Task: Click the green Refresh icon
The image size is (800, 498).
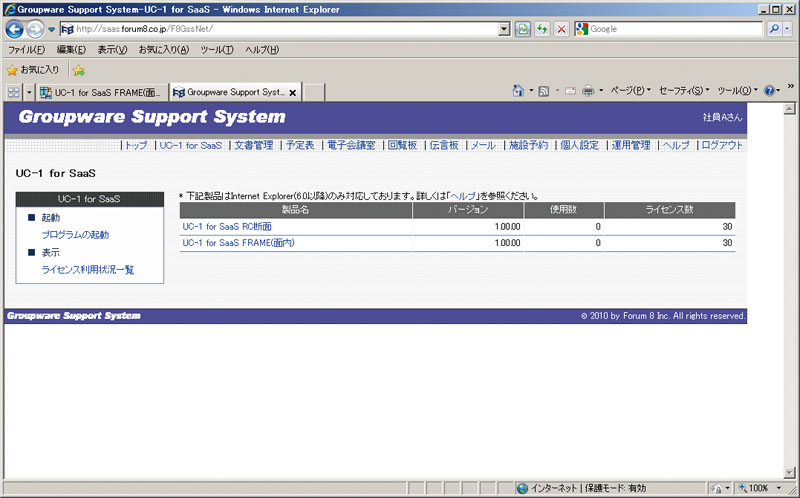Action: tap(542, 29)
